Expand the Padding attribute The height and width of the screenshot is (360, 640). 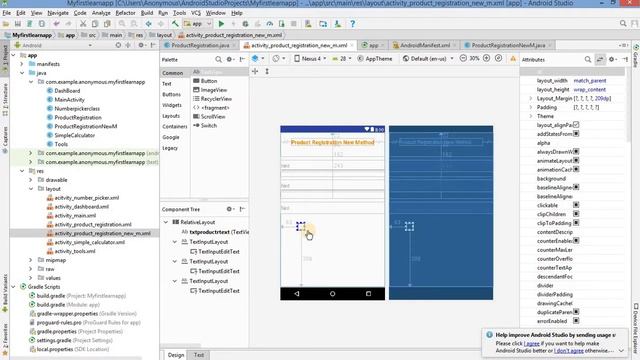click(531, 107)
